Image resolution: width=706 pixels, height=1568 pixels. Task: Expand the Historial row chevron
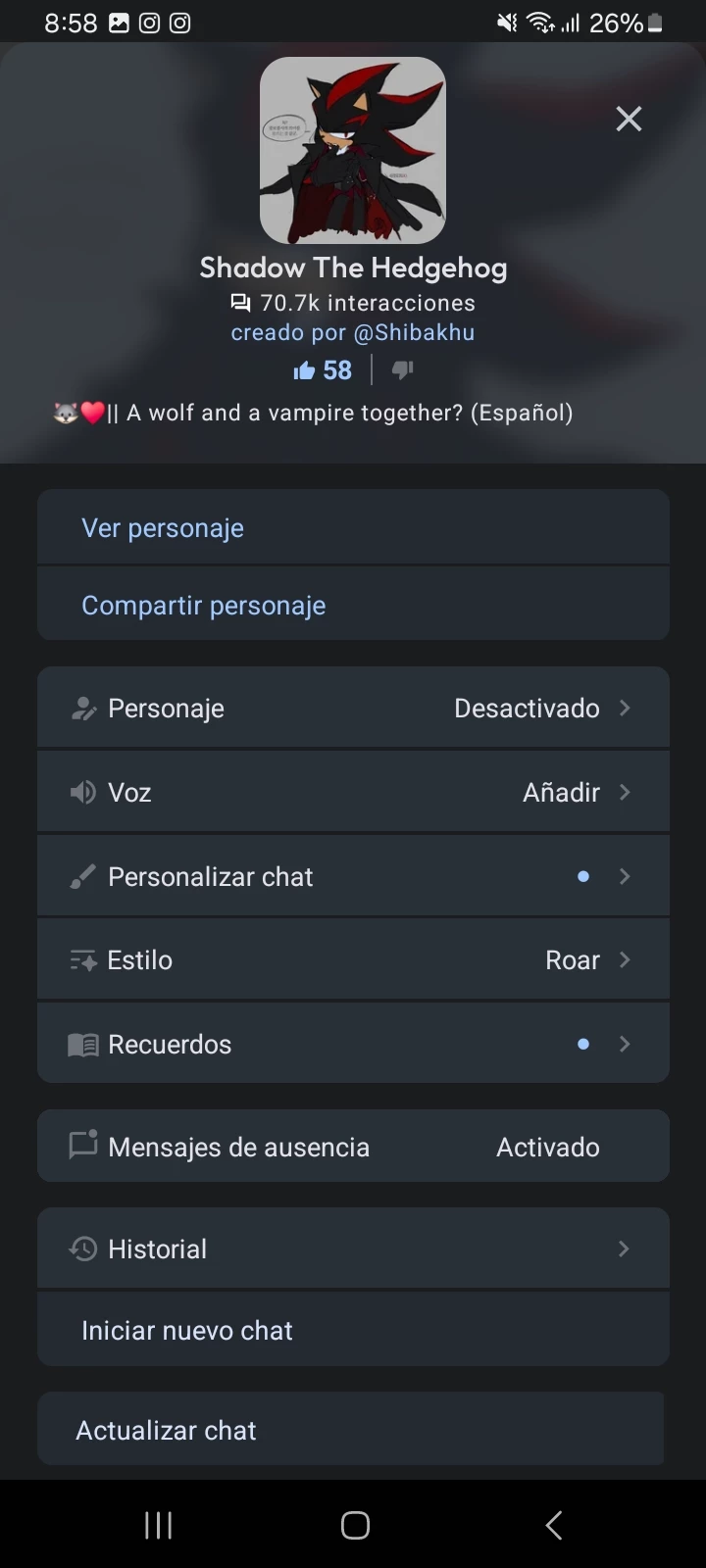pos(624,1249)
